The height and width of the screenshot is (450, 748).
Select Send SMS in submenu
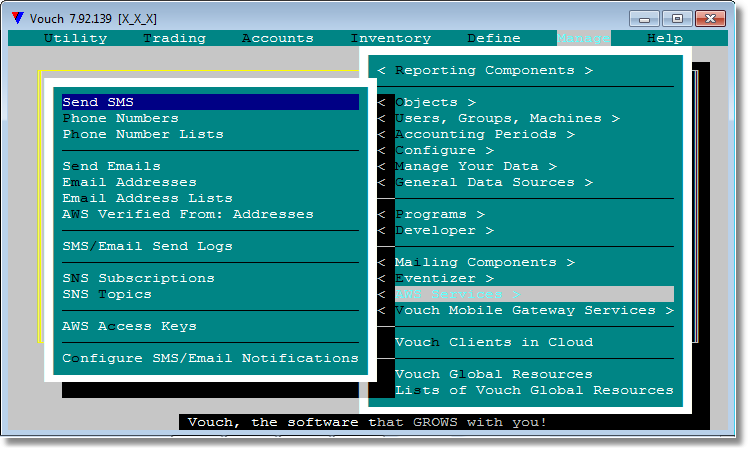click(x=210, y=102)
